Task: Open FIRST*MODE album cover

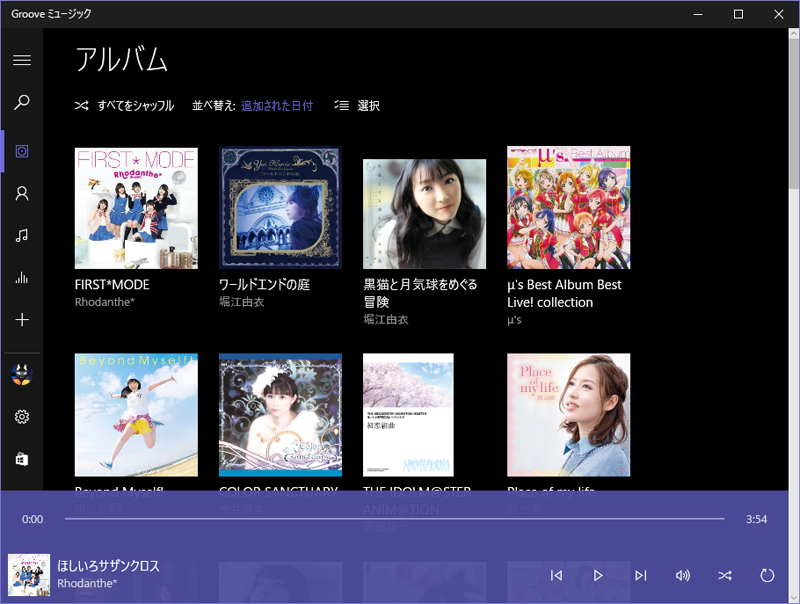Action: tap(136, 208)
